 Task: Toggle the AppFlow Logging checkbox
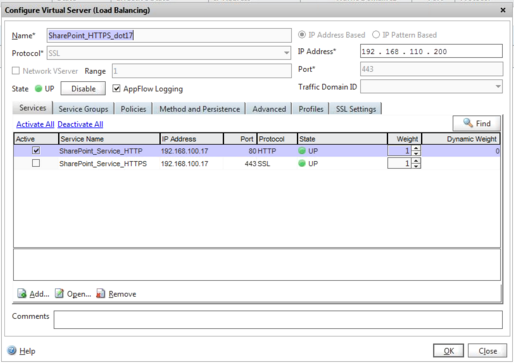(x=116, y=88)
